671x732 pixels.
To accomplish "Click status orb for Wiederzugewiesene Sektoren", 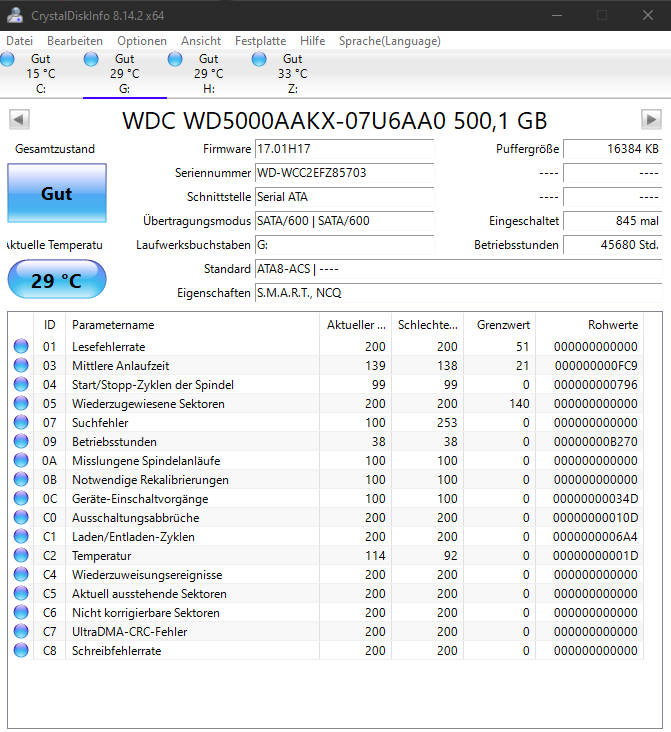I will (x=21, y=403).
